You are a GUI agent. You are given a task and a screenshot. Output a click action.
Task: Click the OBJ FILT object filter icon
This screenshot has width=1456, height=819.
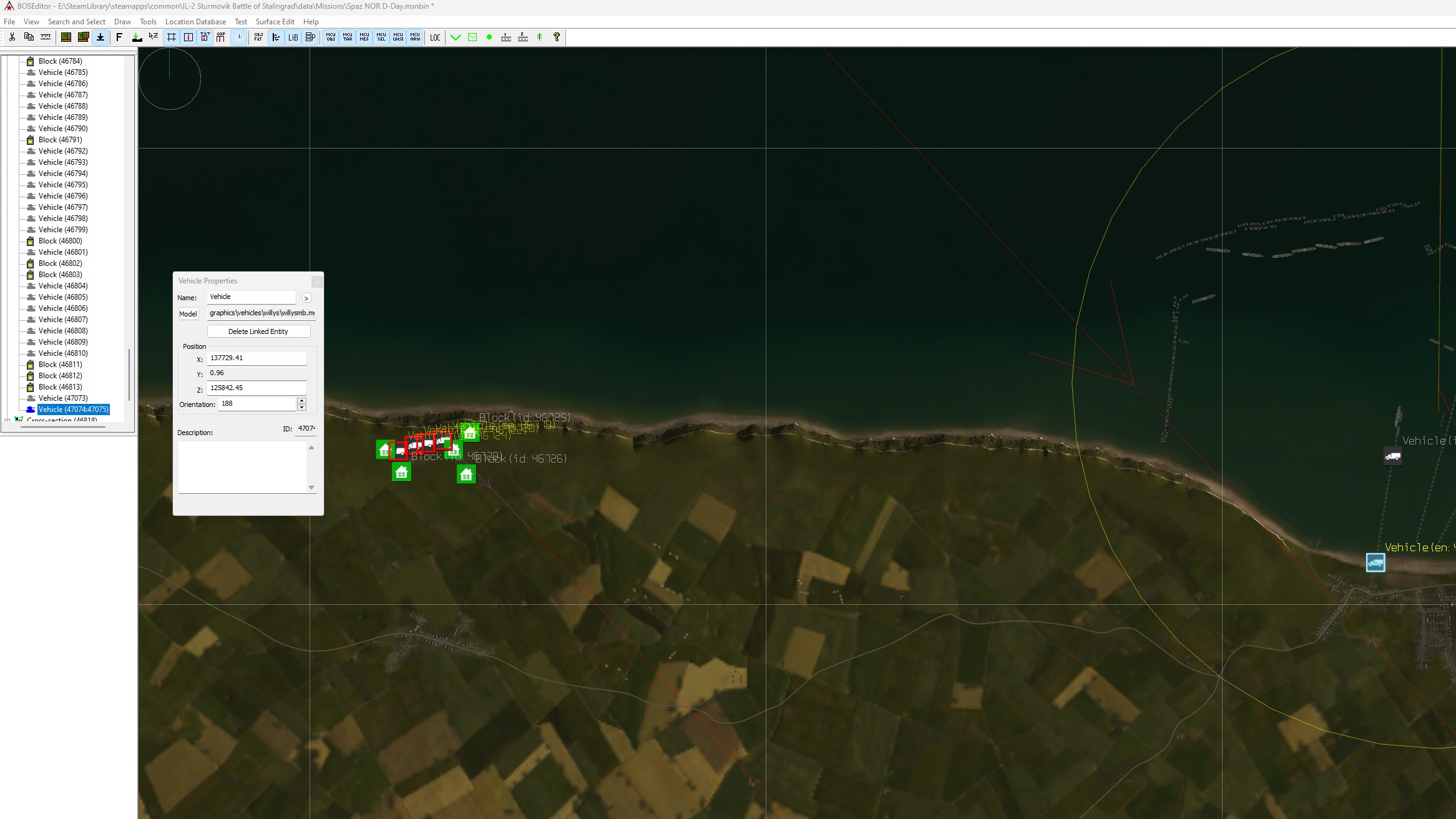[258, 37]
